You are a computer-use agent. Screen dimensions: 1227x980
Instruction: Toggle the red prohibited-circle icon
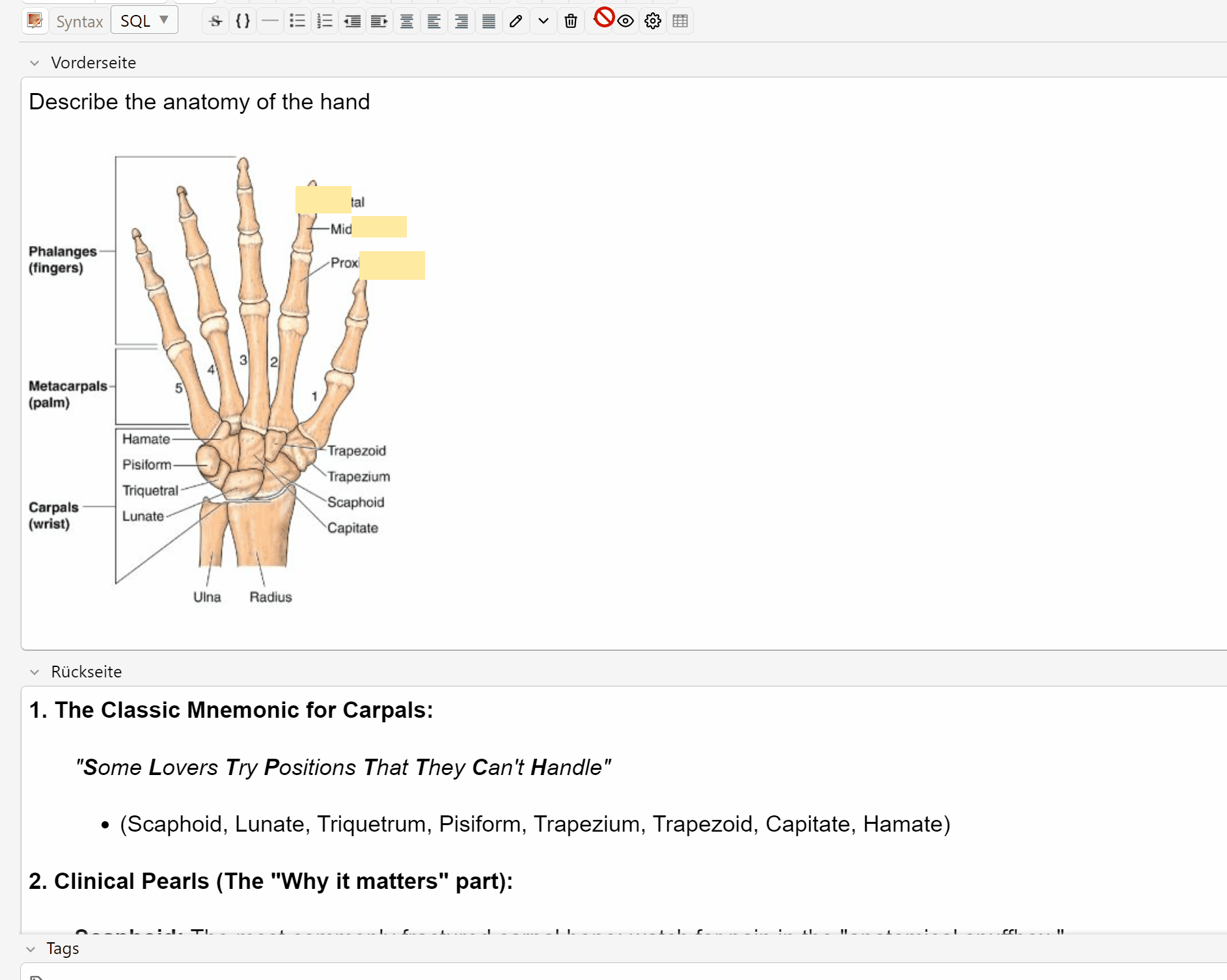[604, 17]
